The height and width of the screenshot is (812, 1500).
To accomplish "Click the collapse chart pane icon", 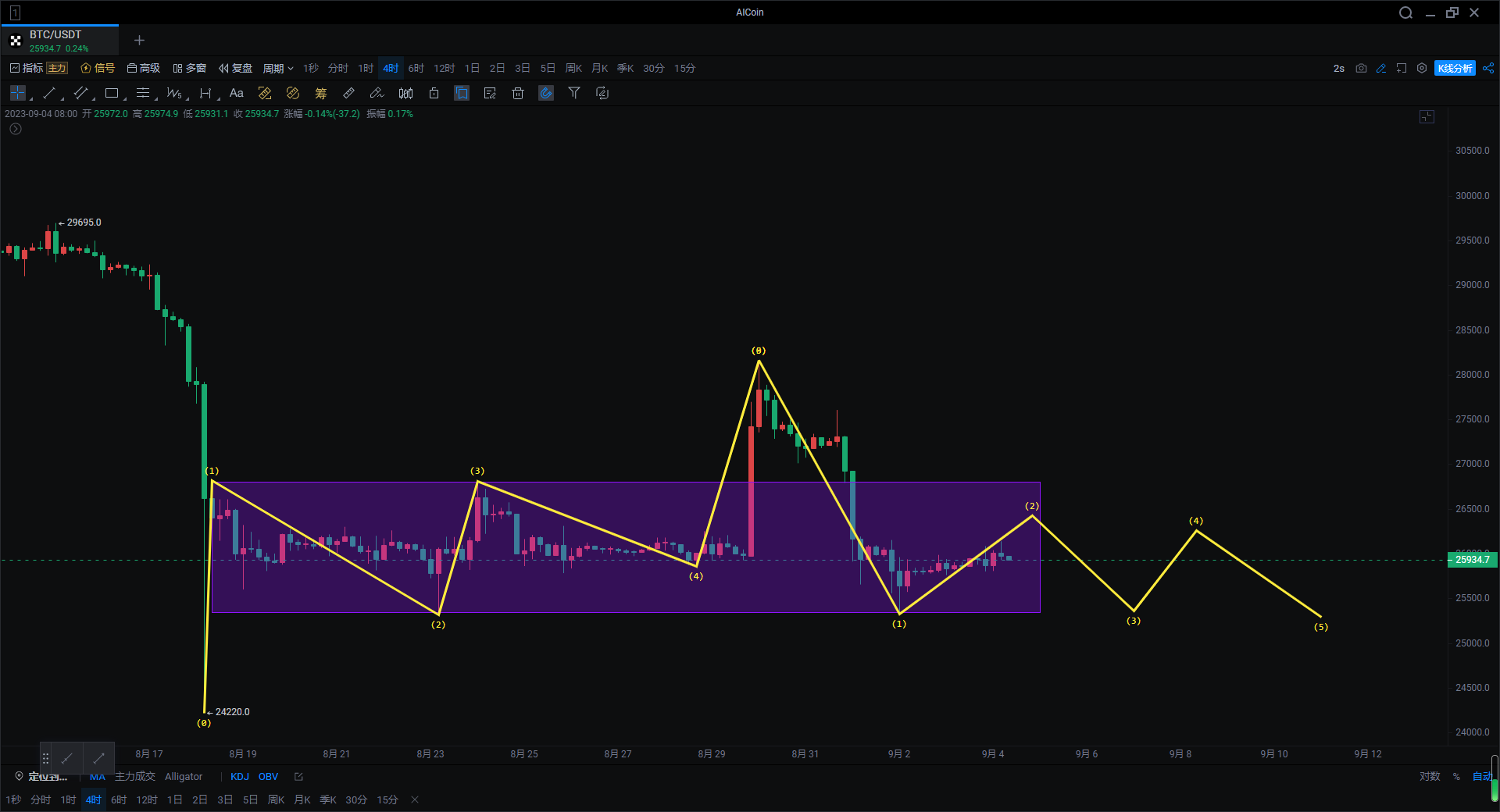I will (x=1427, y=116).
